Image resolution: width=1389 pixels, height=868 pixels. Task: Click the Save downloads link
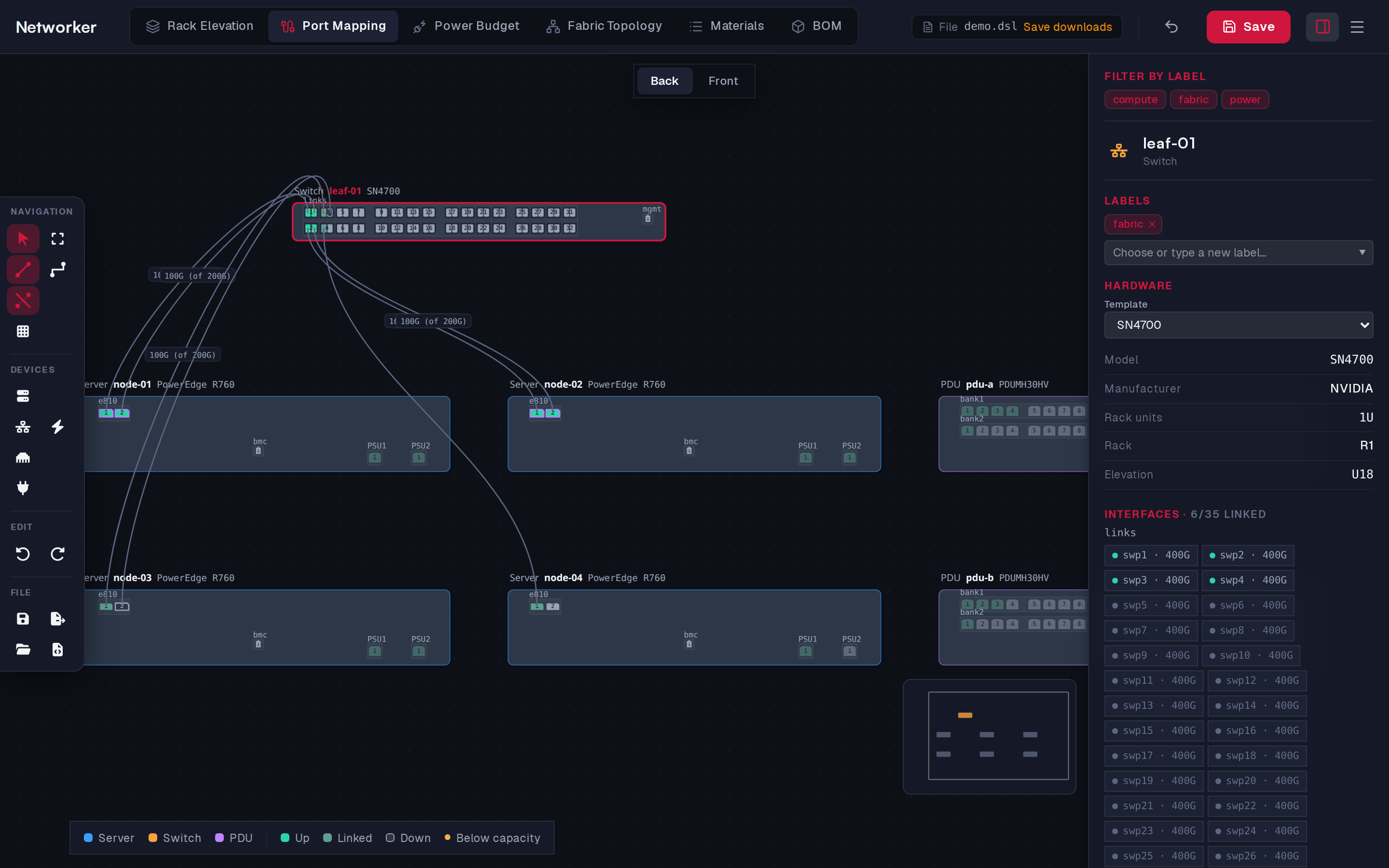[x=1068, y=27]
